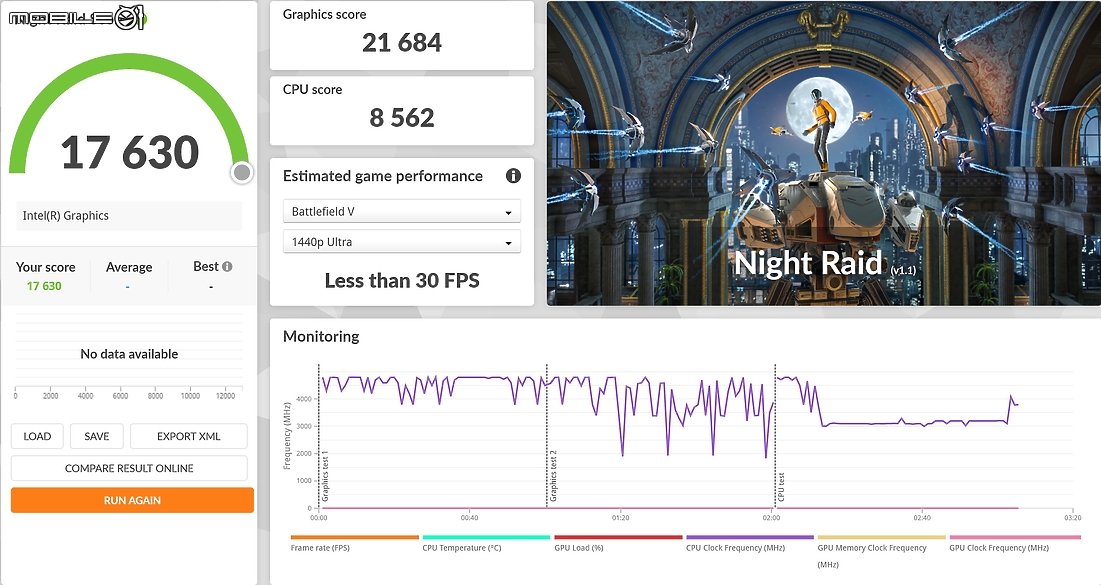Click the SAVE button

point(97,436)
